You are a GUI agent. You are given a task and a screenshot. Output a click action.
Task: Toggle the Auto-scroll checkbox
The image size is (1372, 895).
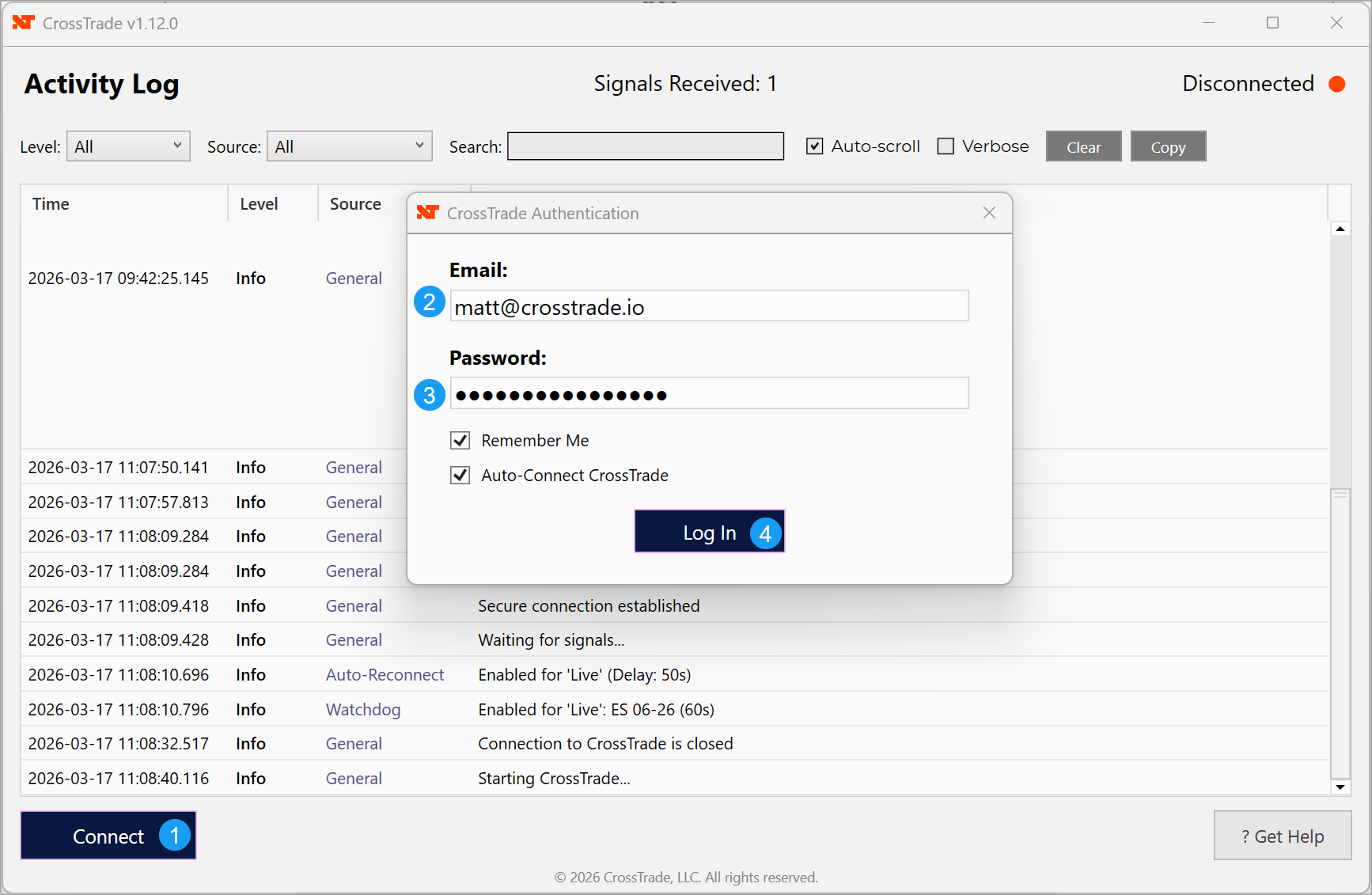pyautogui.click(x=815, y=146)
